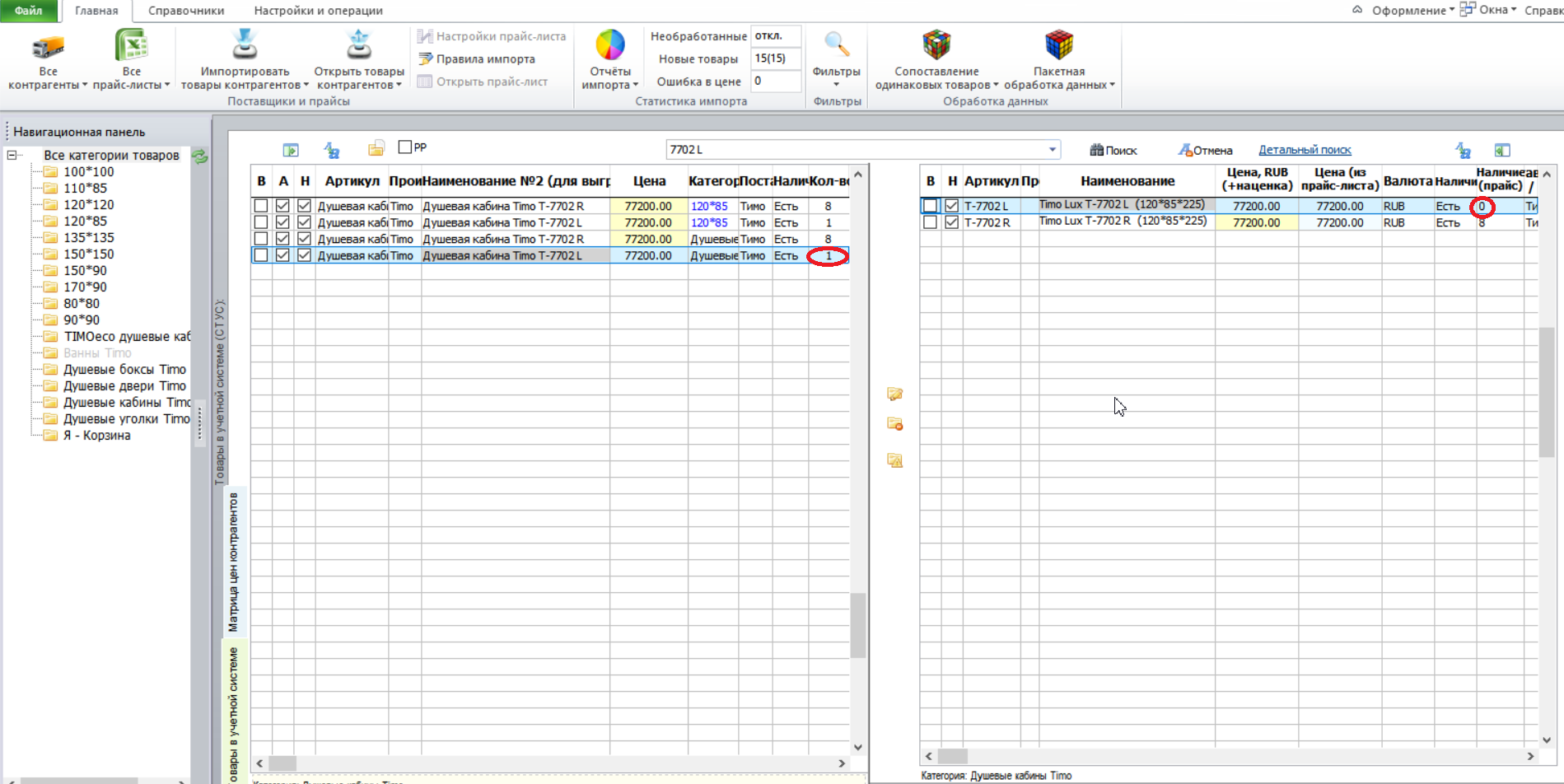Click the export icon at right panel top
The width and height of the screenshot is (1564, 784).
coord(1502,150)
